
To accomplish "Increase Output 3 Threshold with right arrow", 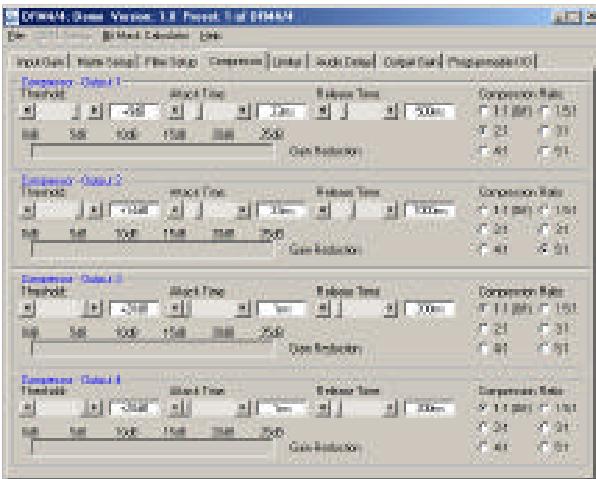I will pyautogui.click(x=95, y=309).
